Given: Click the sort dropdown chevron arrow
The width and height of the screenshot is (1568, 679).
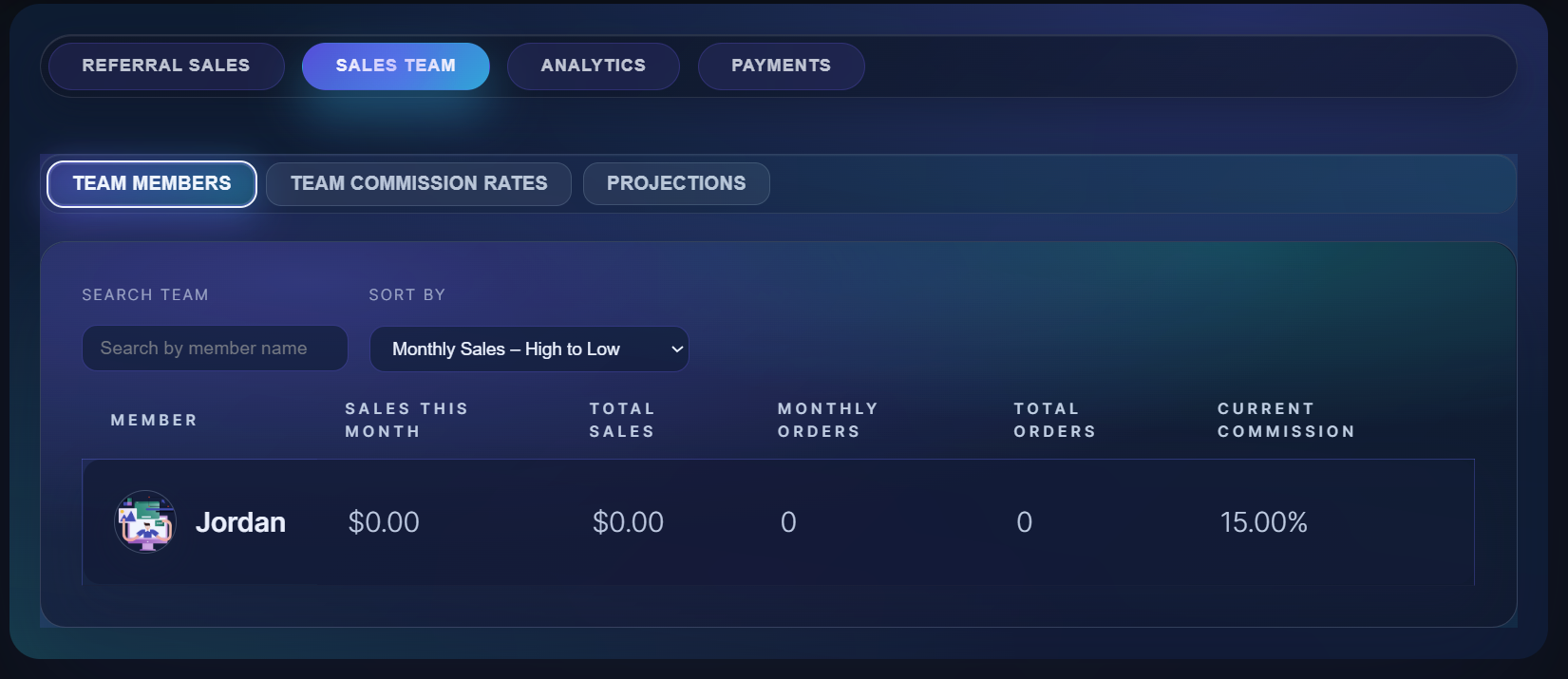Looking at the screenshot, I should pos(675,349).
